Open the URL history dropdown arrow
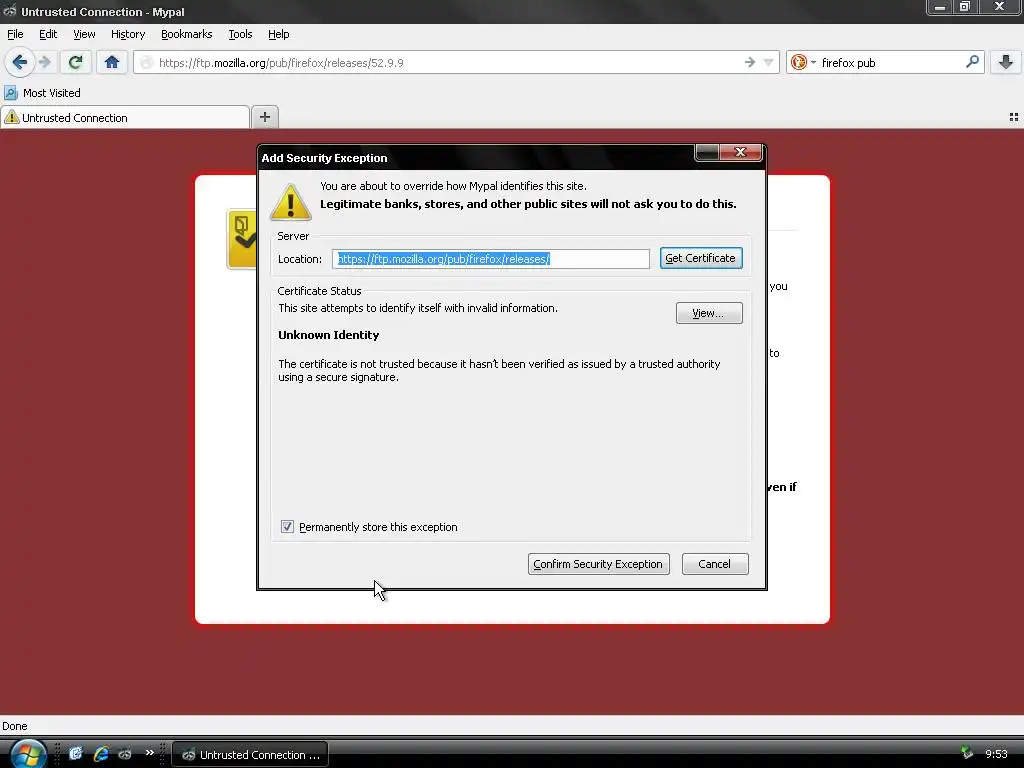The width and height of the screenshot is (1024, 768). pyautogui.click(x=769, y=63)
